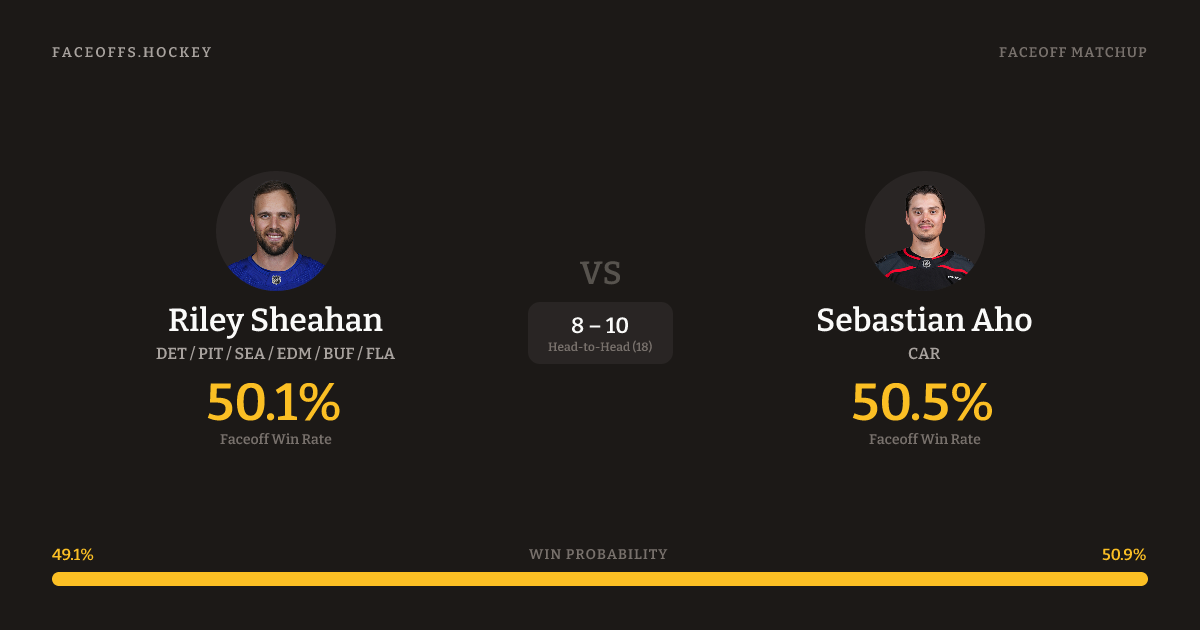The image size is (1200, 630).
Task: Click the 50.9% win probability value
Action: [x=1124, y=555]
